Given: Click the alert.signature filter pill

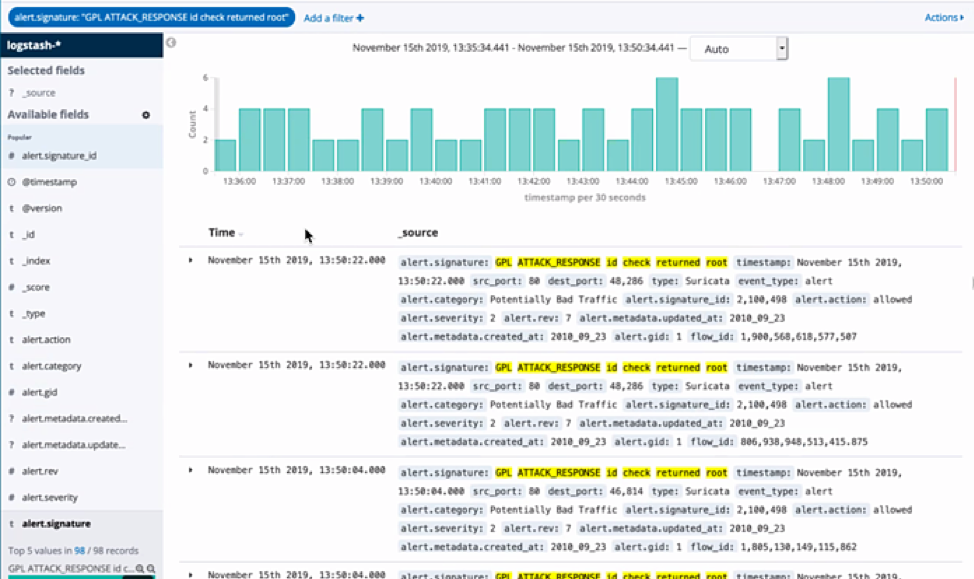Looking at the screenshot, I should click(x=151, y=17).
